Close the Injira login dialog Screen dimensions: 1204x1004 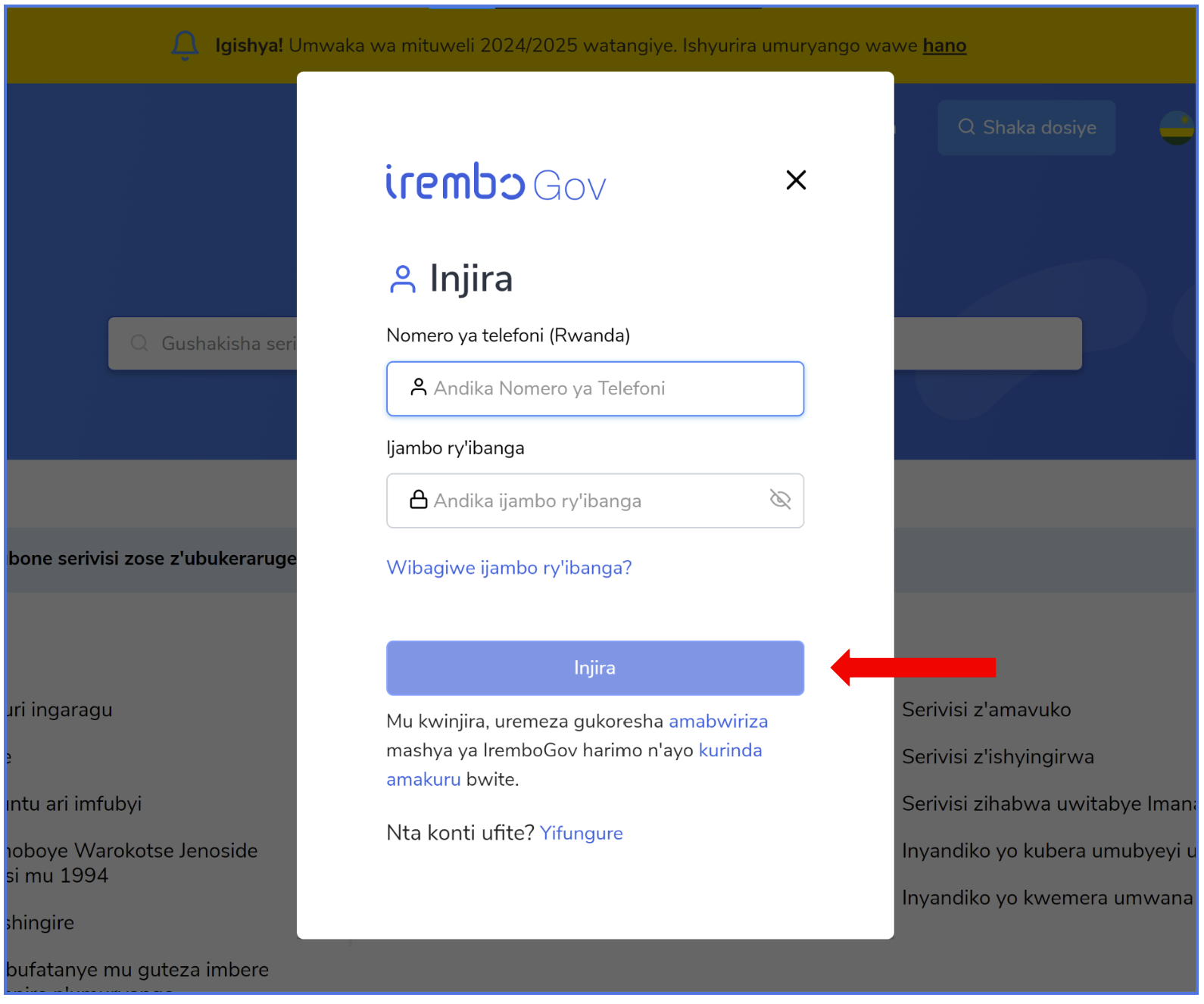click(x=796, y=180)
